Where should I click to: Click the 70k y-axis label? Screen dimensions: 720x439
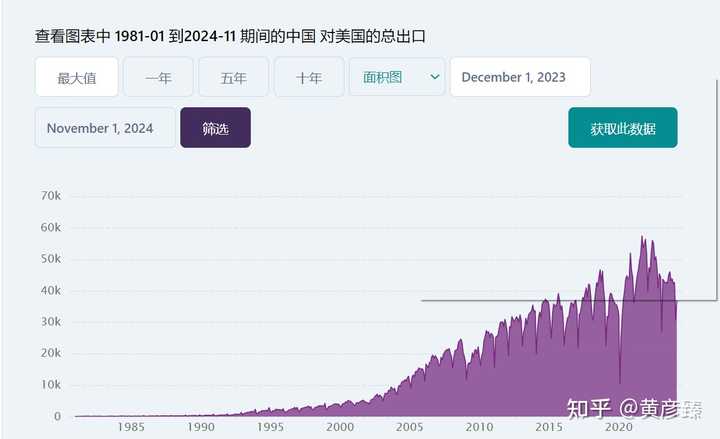[x=51, y=196]
